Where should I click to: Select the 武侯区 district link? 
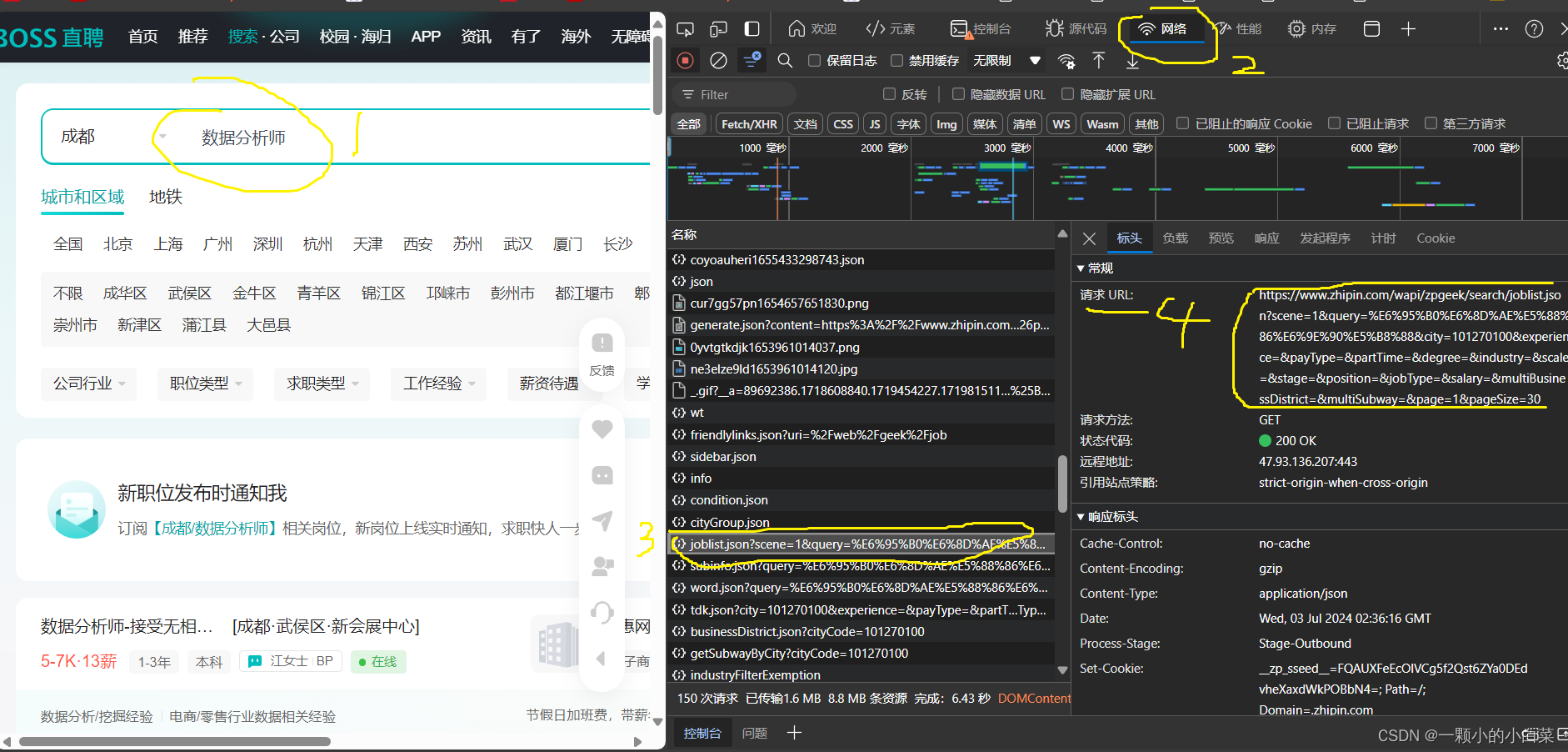pos(189,293)
